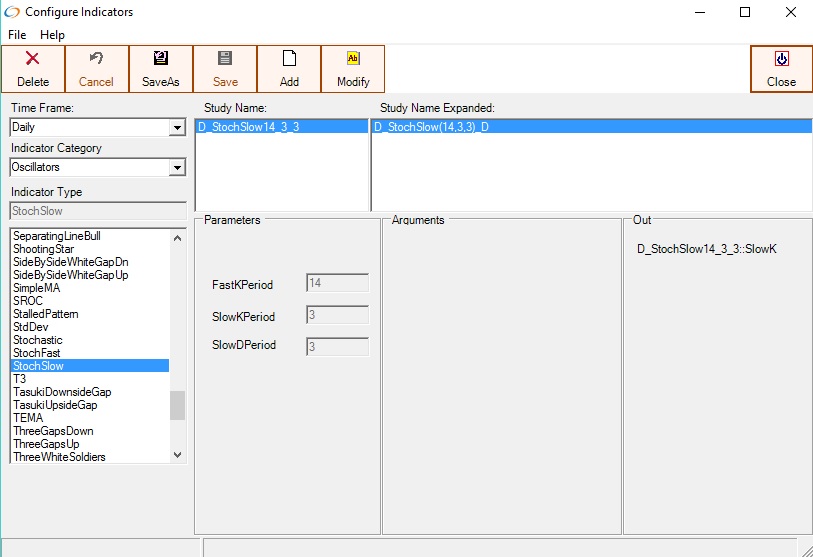Open the File menu
The image size is (813, 557).
[17, 35]
